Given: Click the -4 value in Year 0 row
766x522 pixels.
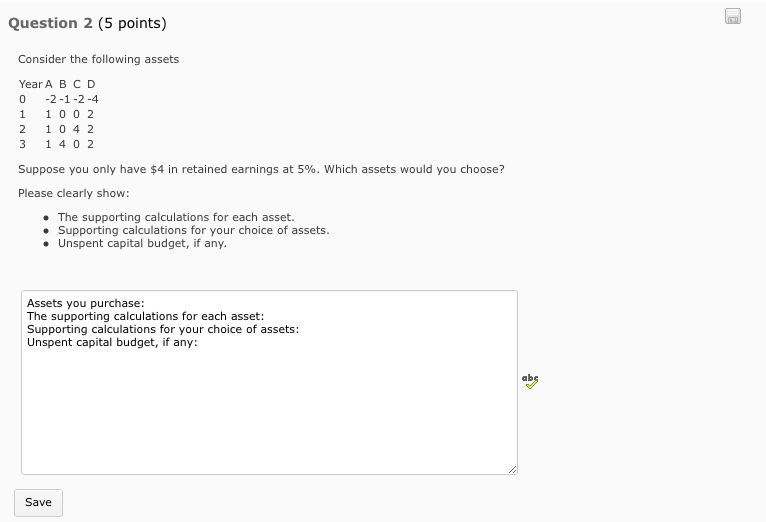Looking at the screenshot, I should (93, 100).
